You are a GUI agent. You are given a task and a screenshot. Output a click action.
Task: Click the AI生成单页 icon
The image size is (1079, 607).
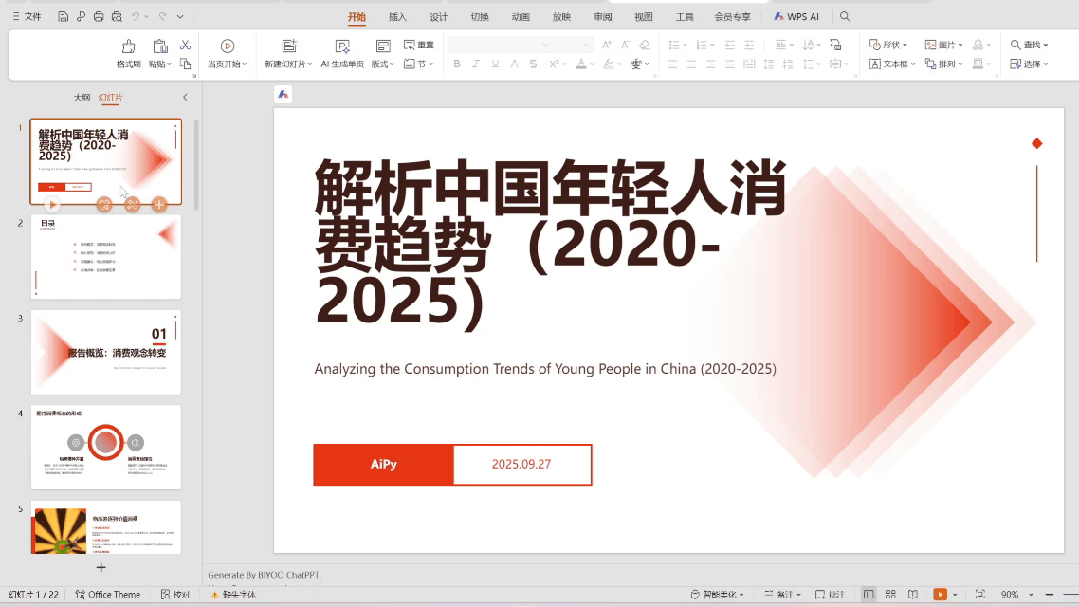click(343, 47)
